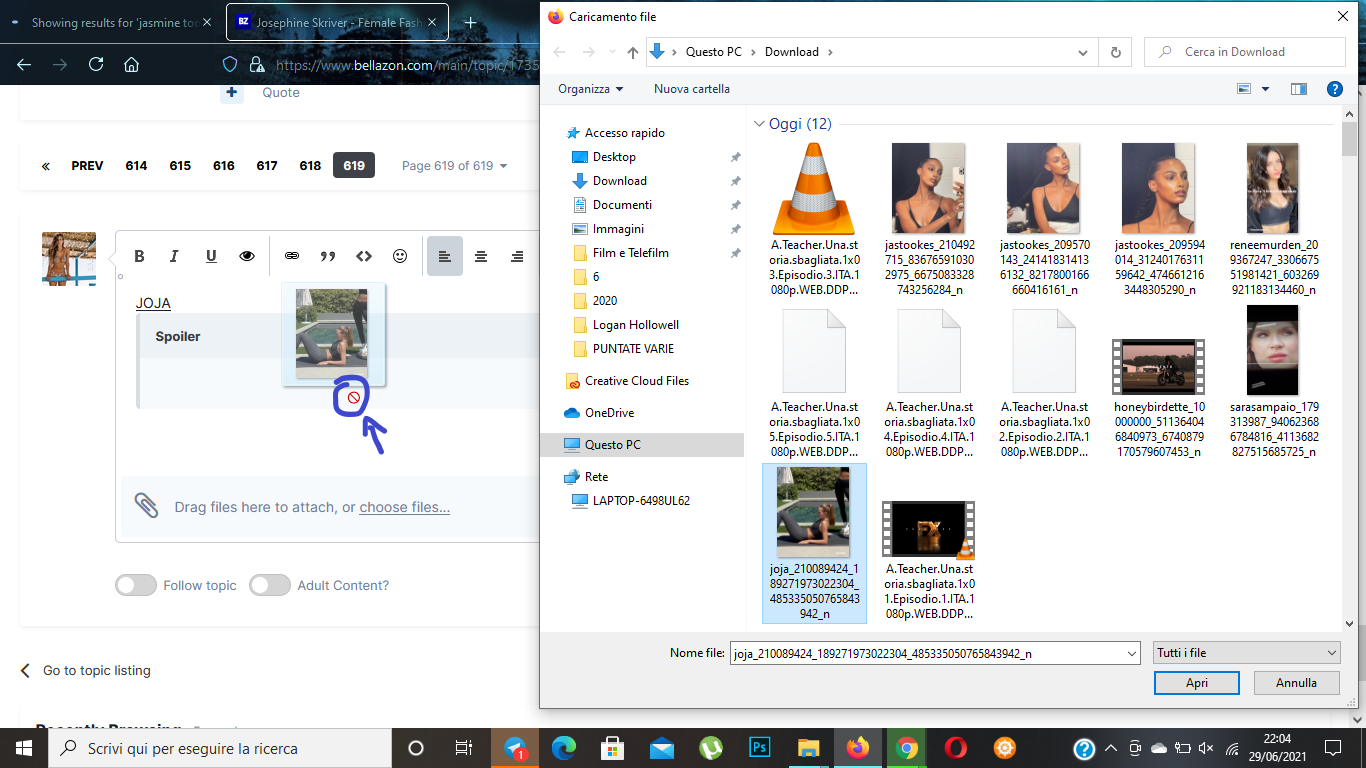
Task: Open site security shield info
Action: (230, 64)
